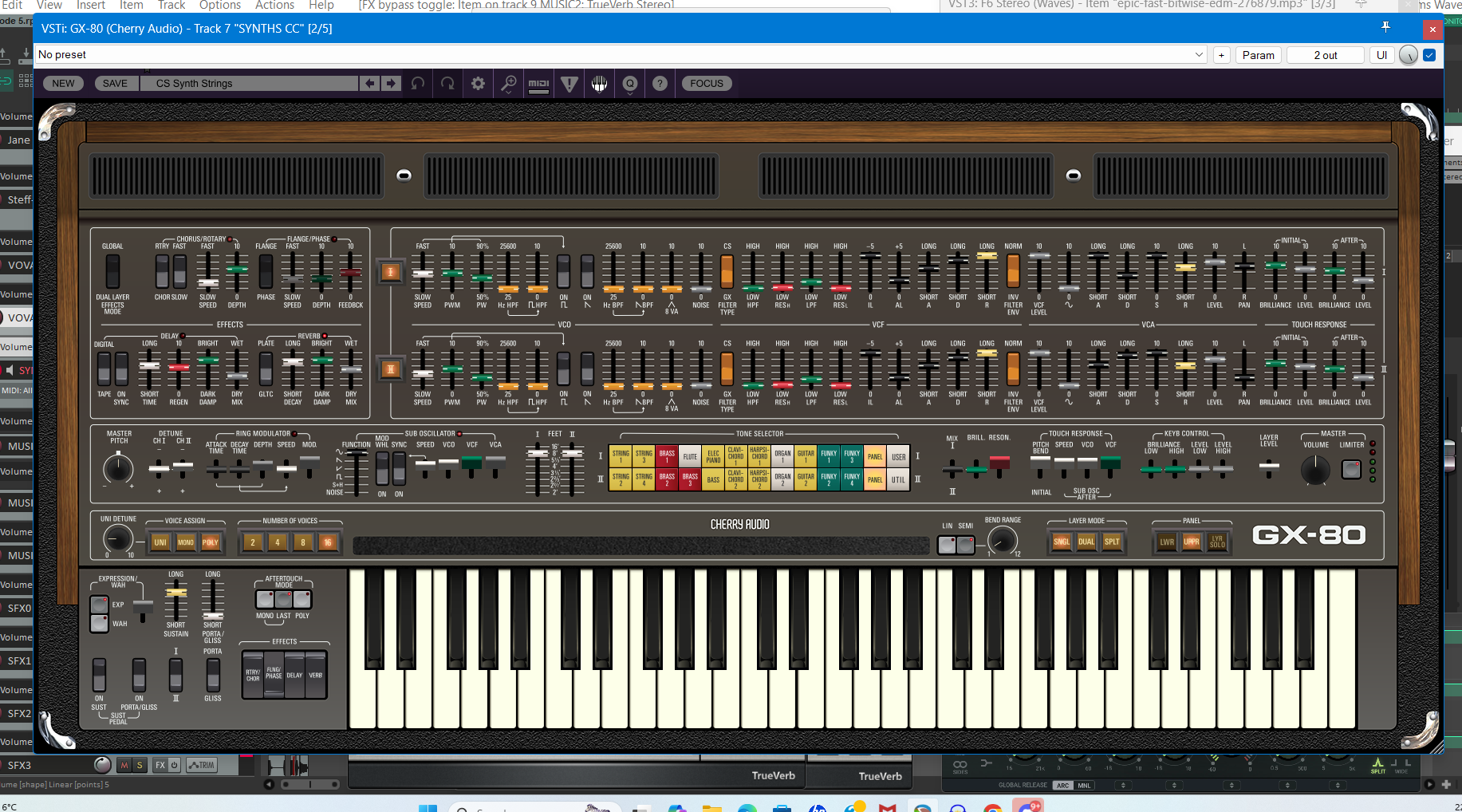Open Chrome from the taskbar

[x=993, y=807]
